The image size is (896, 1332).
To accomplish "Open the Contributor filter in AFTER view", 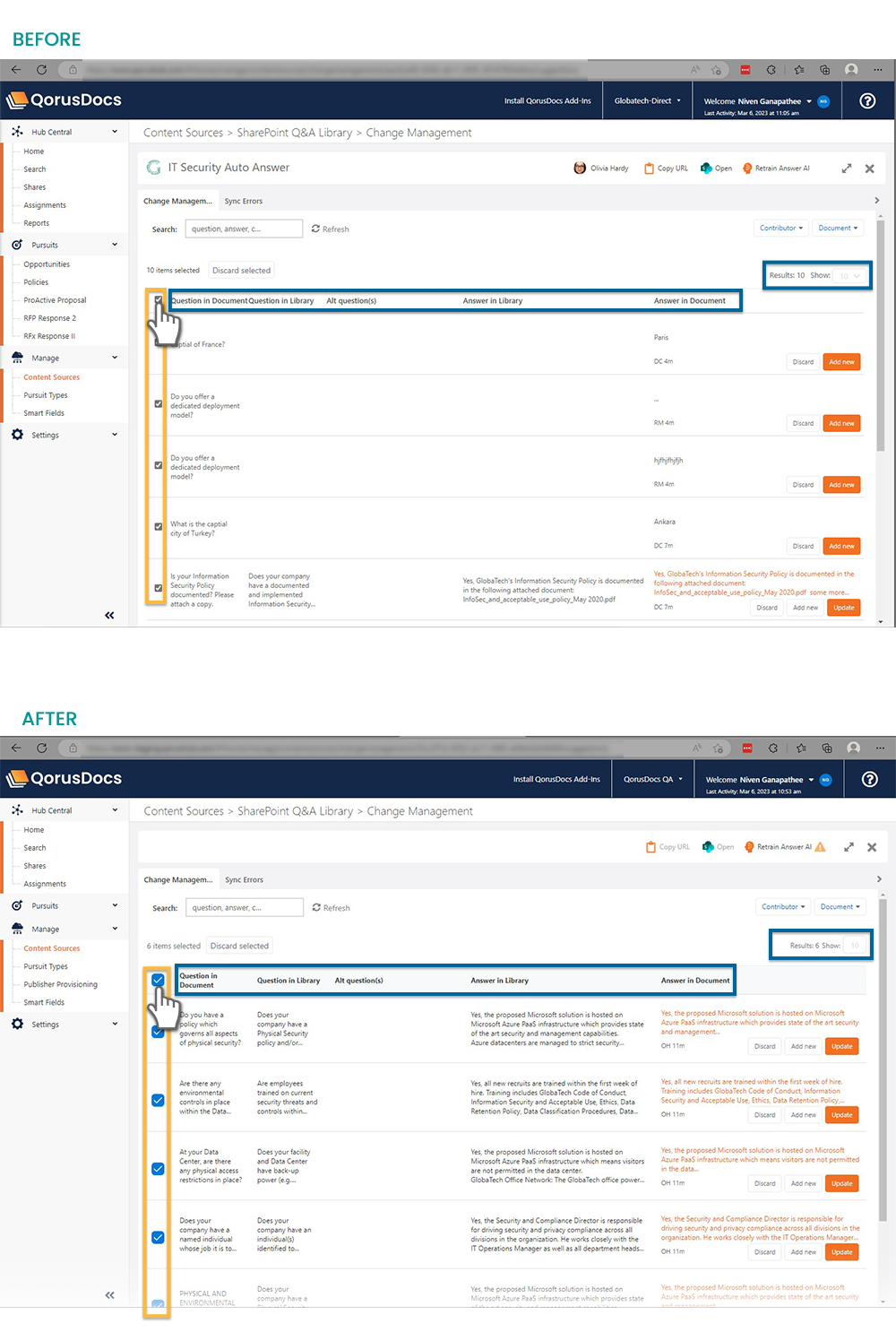I will coord(783,906).
